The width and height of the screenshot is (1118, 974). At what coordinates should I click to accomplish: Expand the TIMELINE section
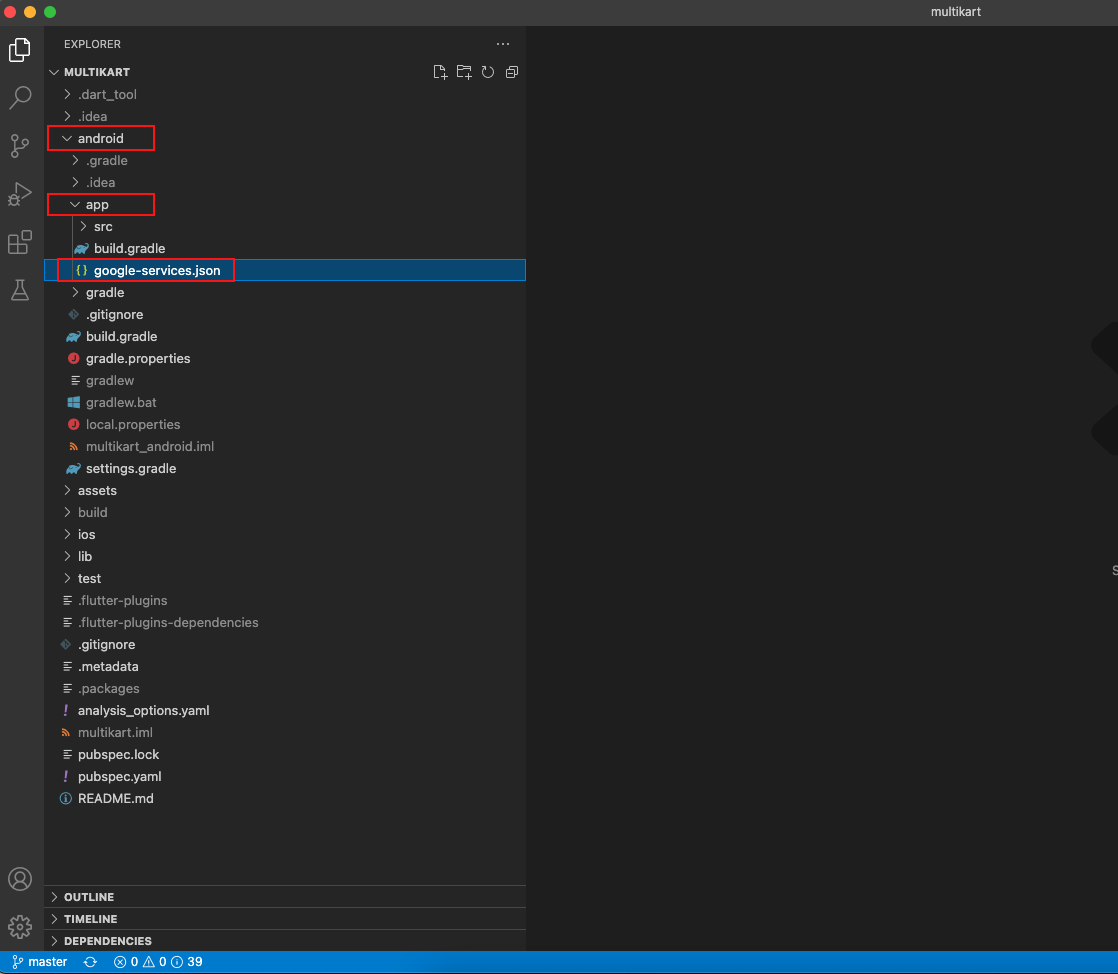point(285,919)
